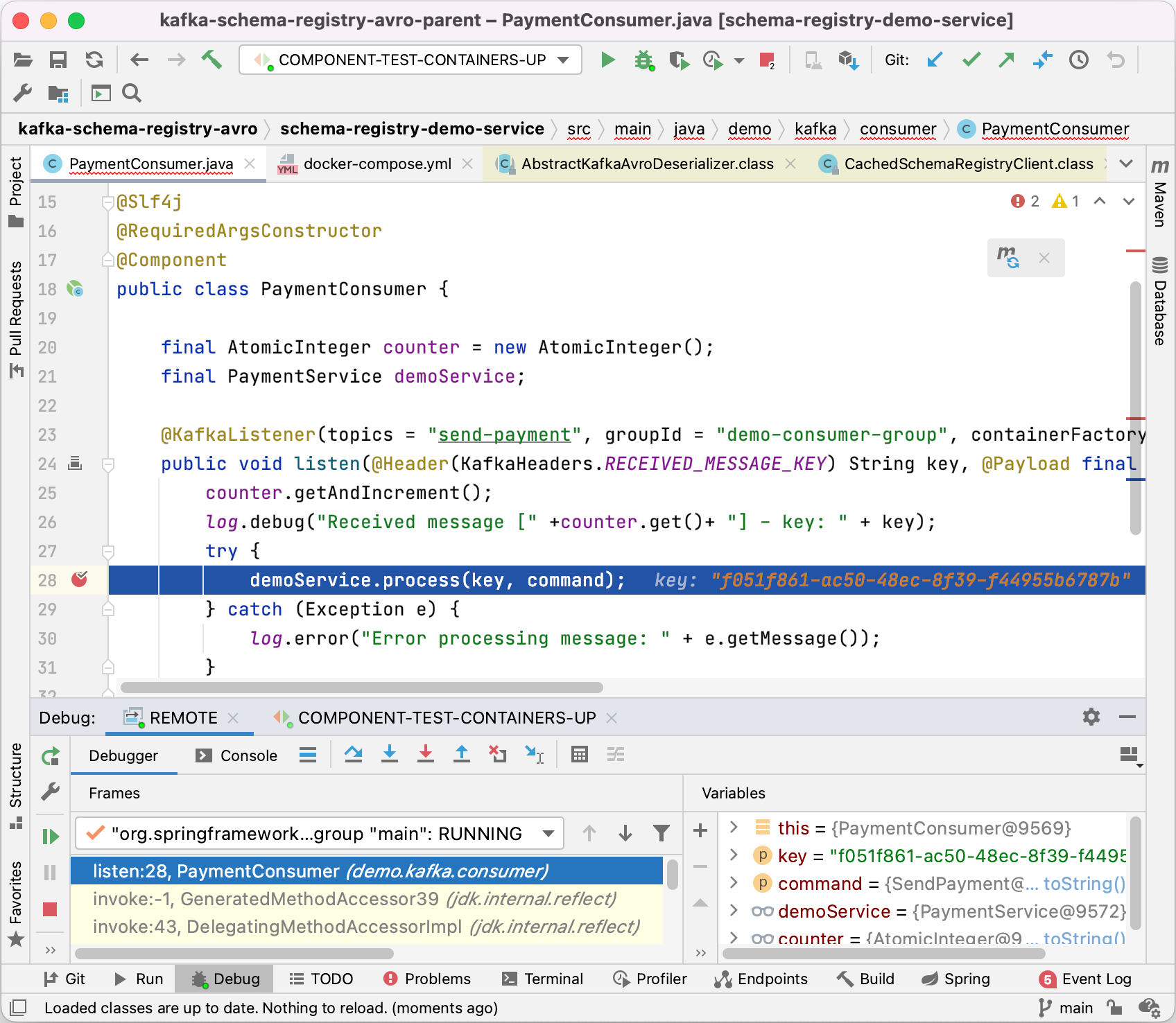Go to next highlighted error arrow
The width and height of the screenshot is (1176, 1023).
(1129, 201)
